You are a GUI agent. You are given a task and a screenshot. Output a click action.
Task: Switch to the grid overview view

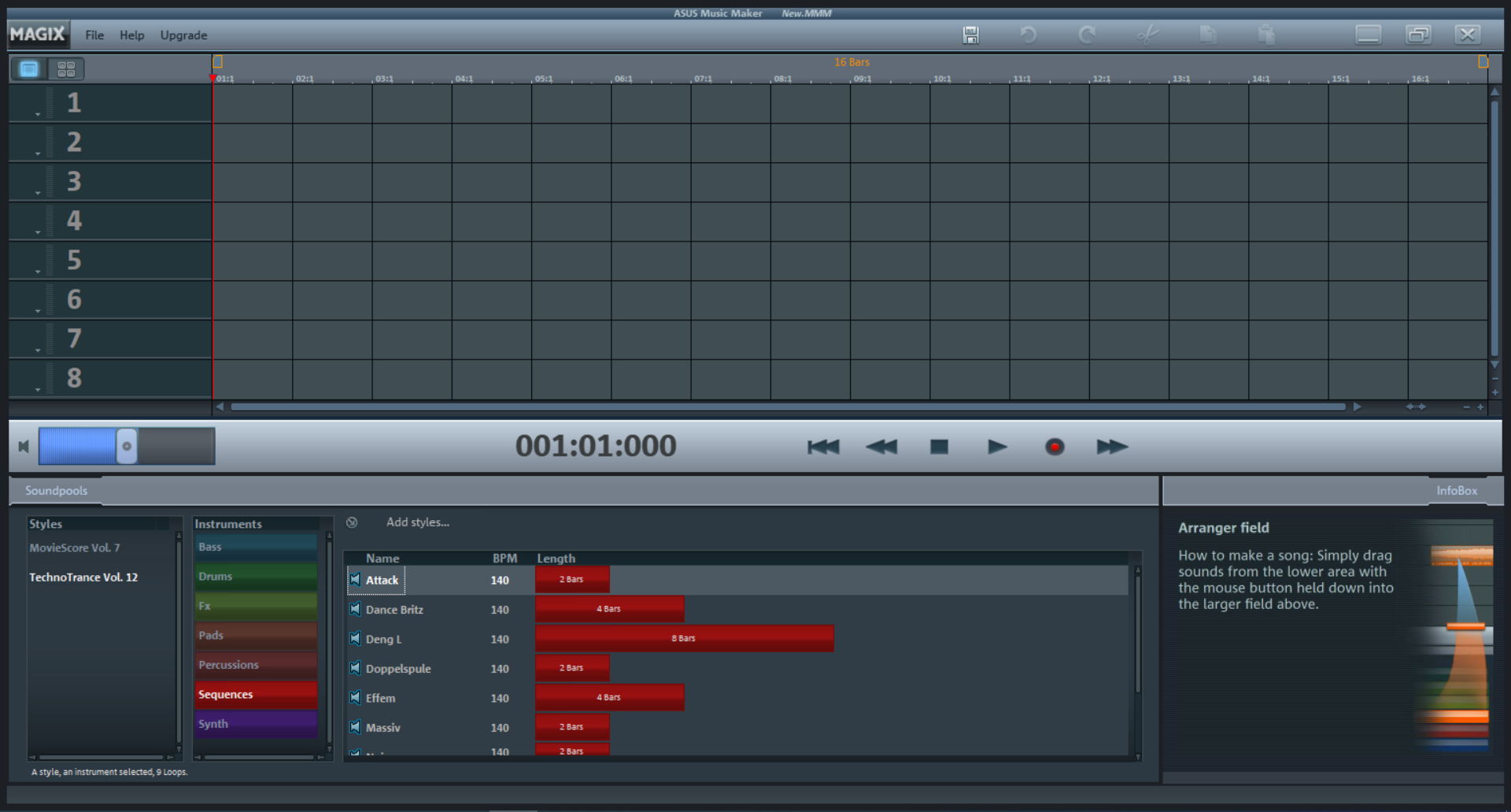tap(66, 69)
